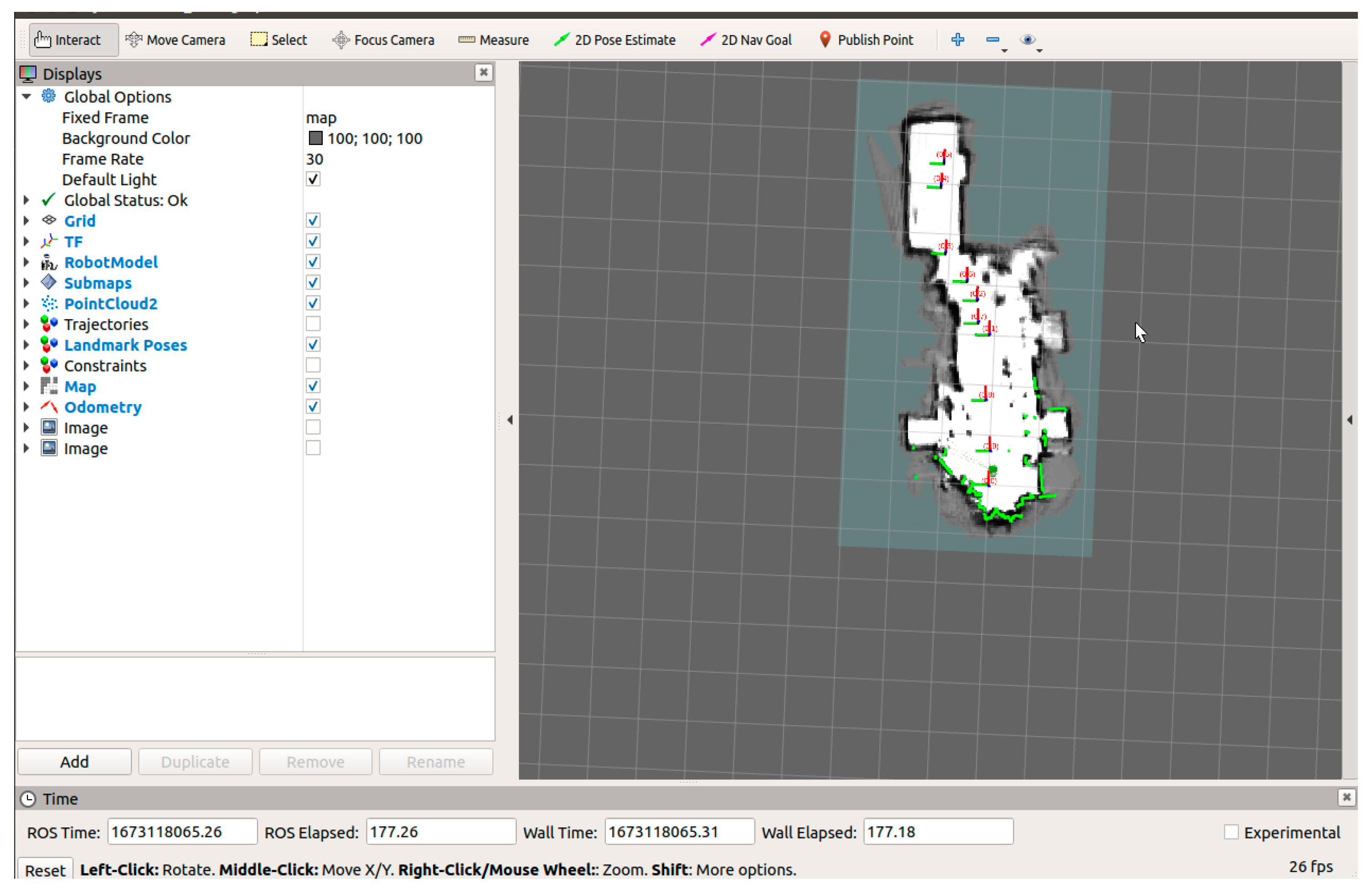Disable the PointCloud2 display checkbox
The height and width of the screenshot is (892, 1372).
[x=313, y=303]
